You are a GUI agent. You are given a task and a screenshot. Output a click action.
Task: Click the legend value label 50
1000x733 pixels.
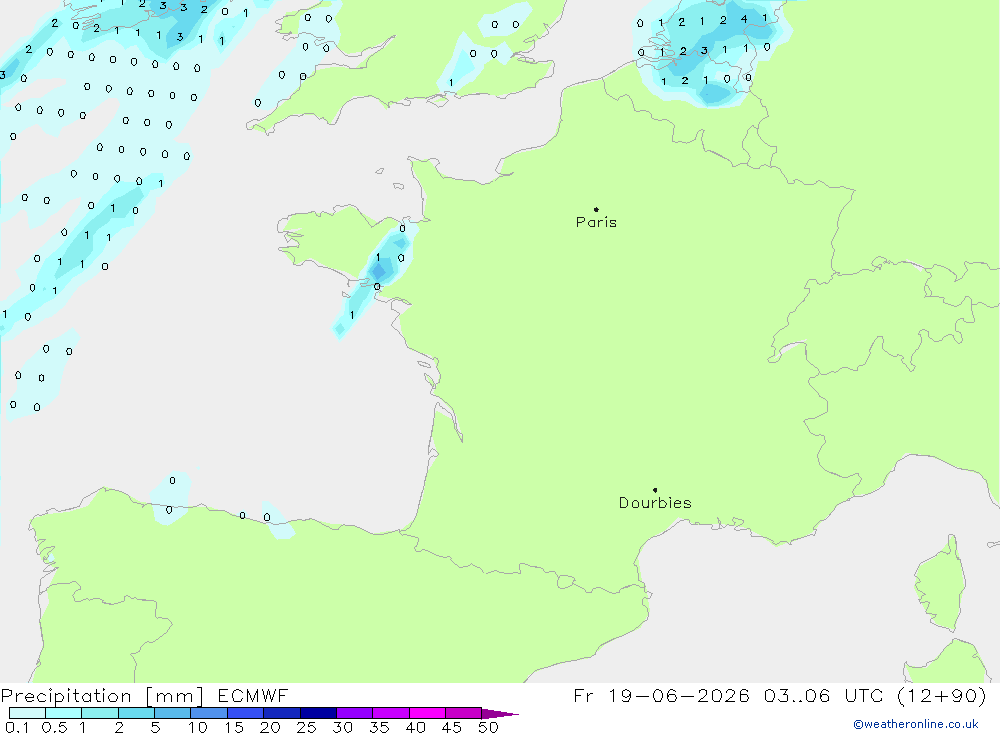tap(488, 727)
